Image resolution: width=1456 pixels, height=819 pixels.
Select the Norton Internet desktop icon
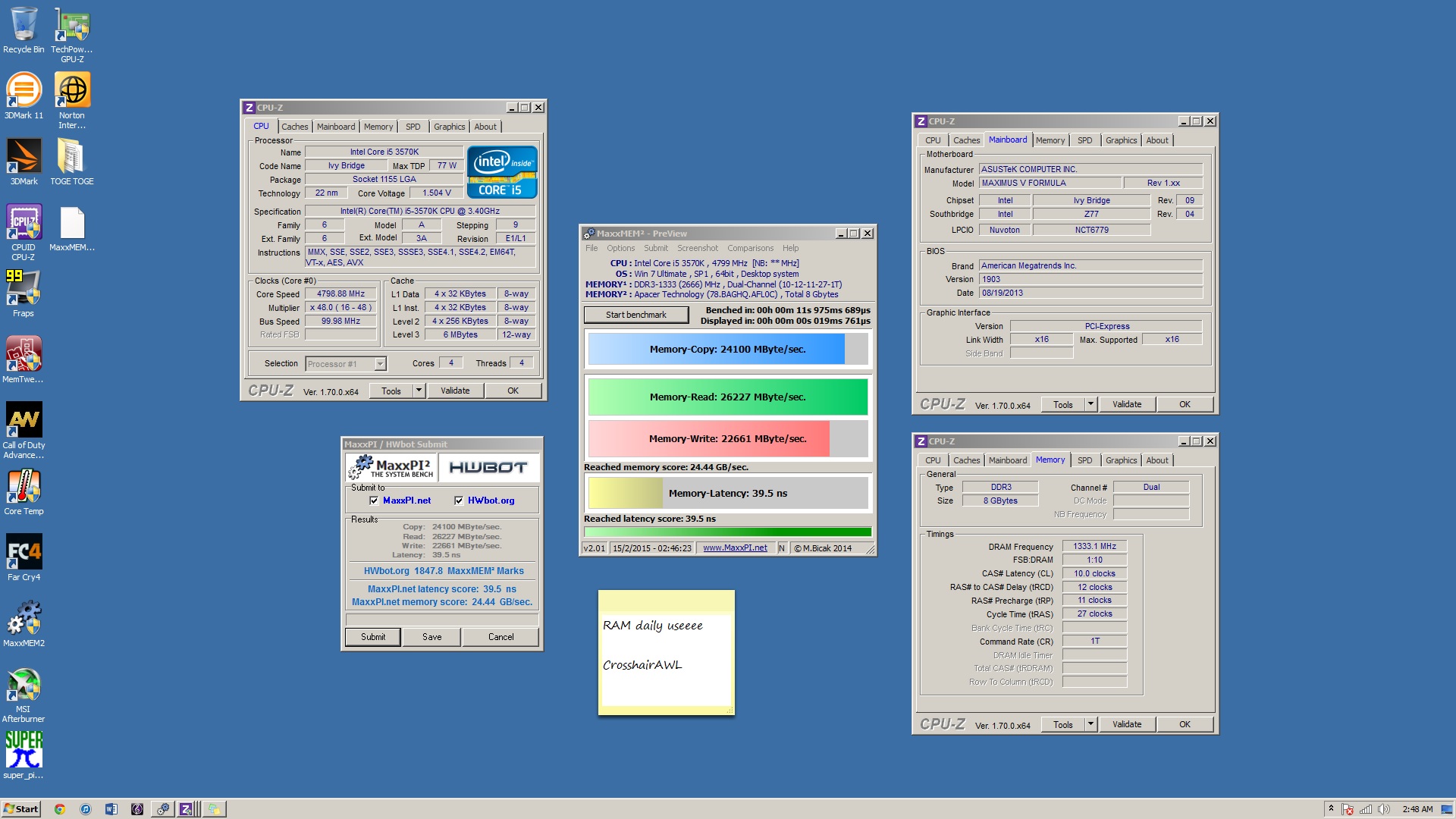pyautogui.click(x=72, y=101)
